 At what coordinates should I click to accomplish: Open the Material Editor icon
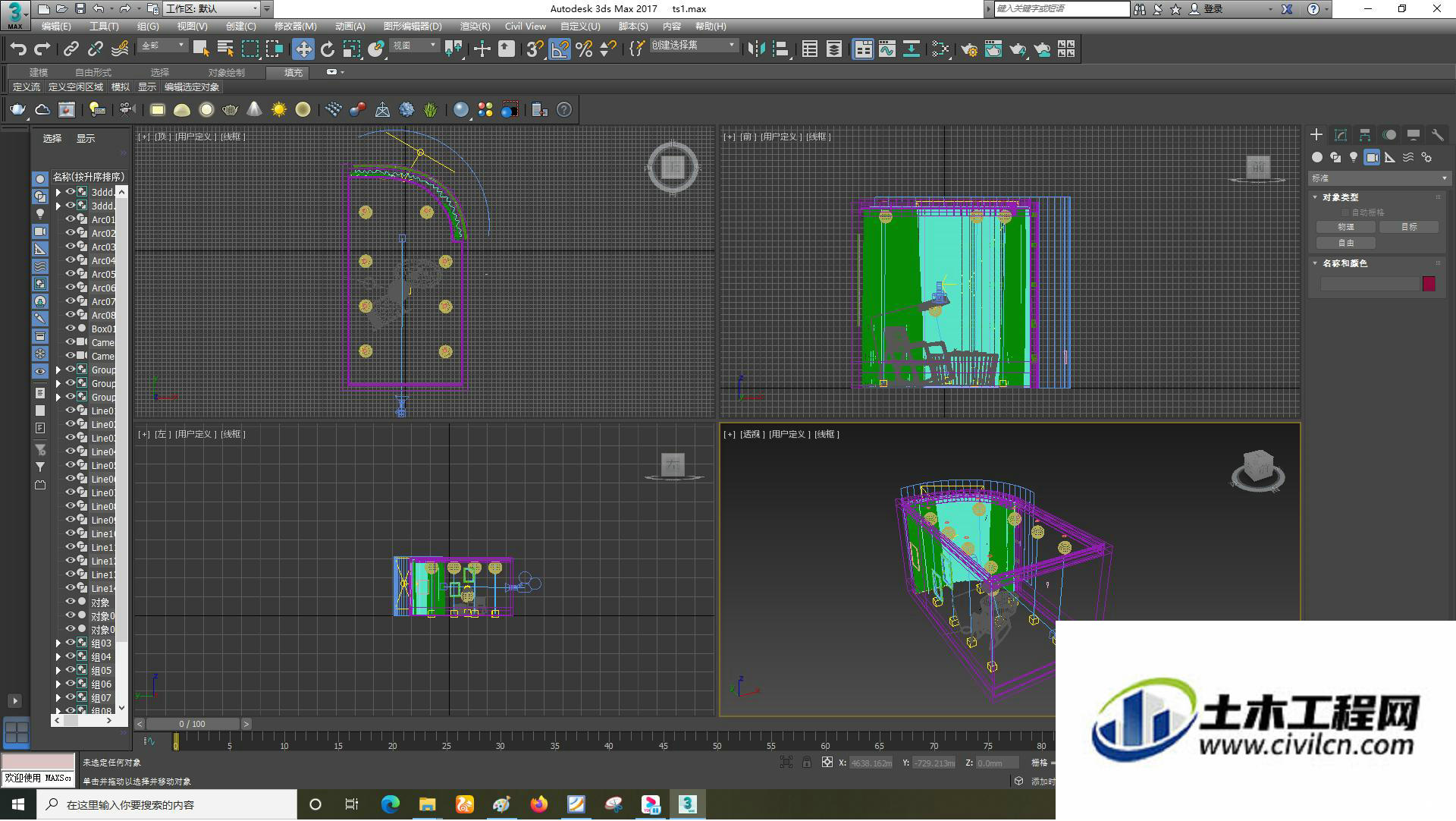click(940, 49)
